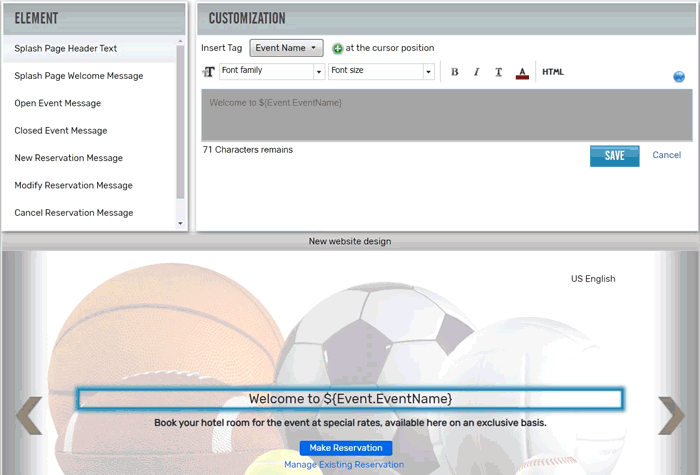Select Modify Reservation Message element
This screenshot has height=475, width=700.
[89, 185]
